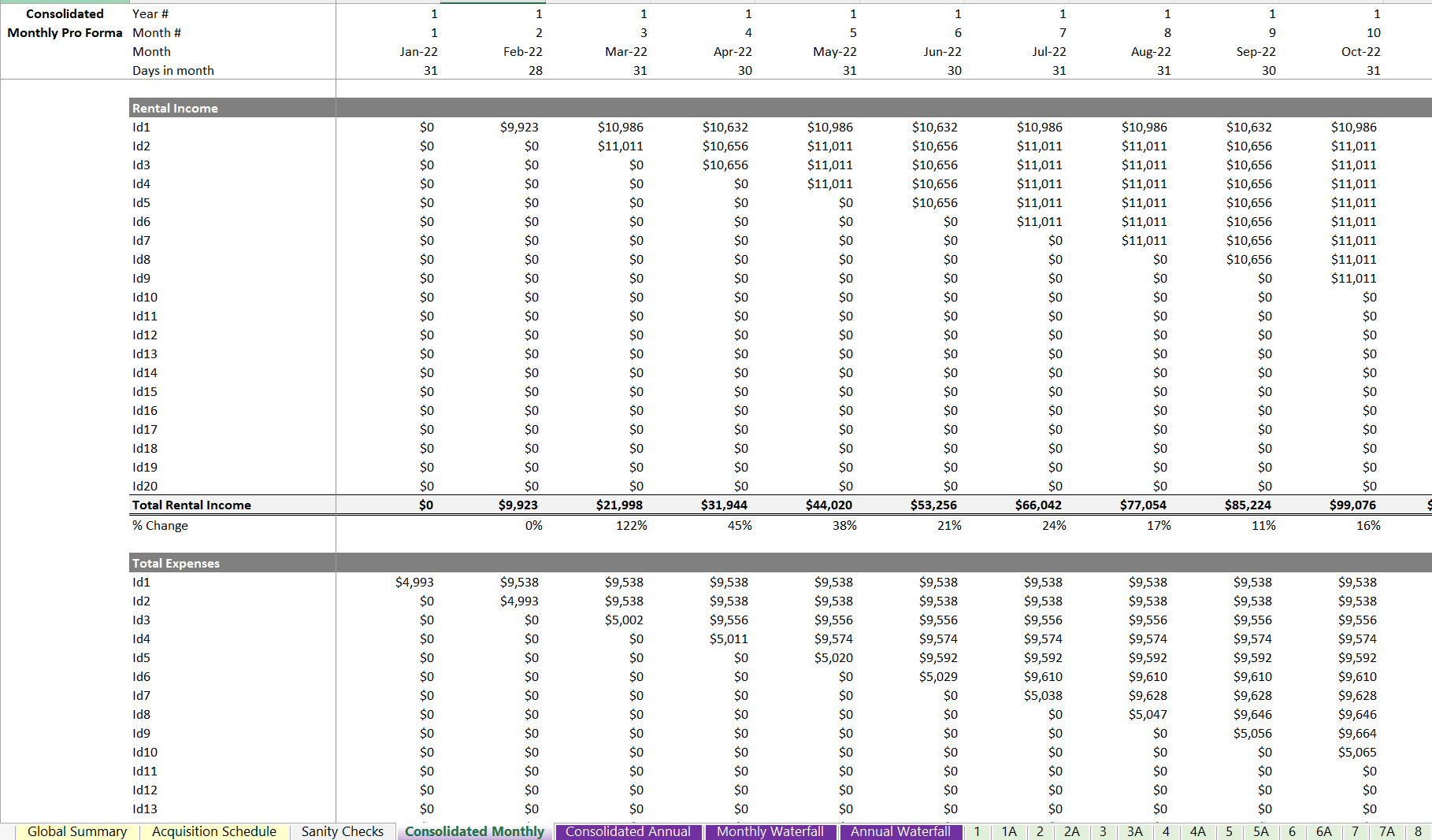Image resolution: width=1432 pixels, height=840 pixels.
Task: Select the Apr-22 month header cell
Action: coord(733,52)
